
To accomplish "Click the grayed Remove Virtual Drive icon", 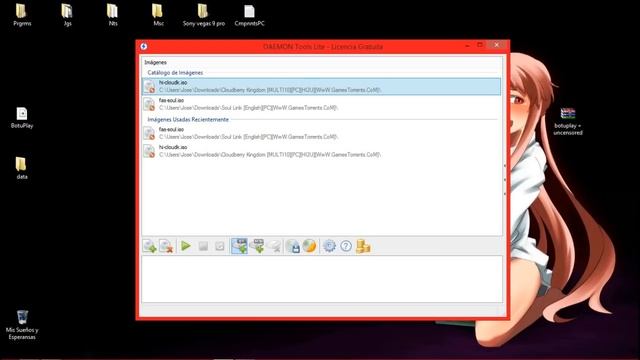I will click(x=275, y=246).
